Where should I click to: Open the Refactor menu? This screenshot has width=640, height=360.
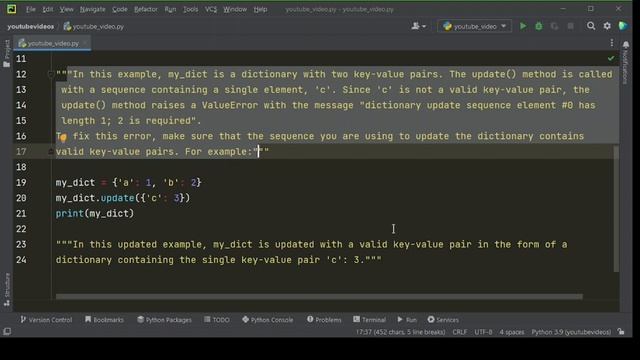(x=146, y=9)
